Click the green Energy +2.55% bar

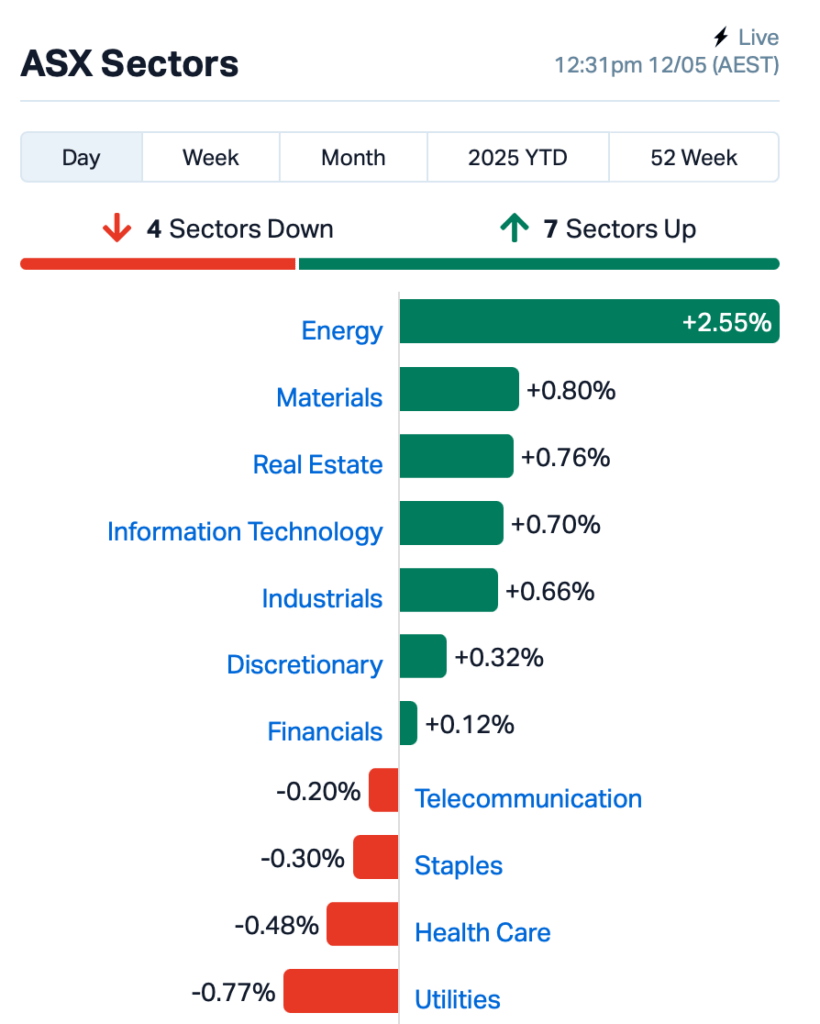click(590, 321)
